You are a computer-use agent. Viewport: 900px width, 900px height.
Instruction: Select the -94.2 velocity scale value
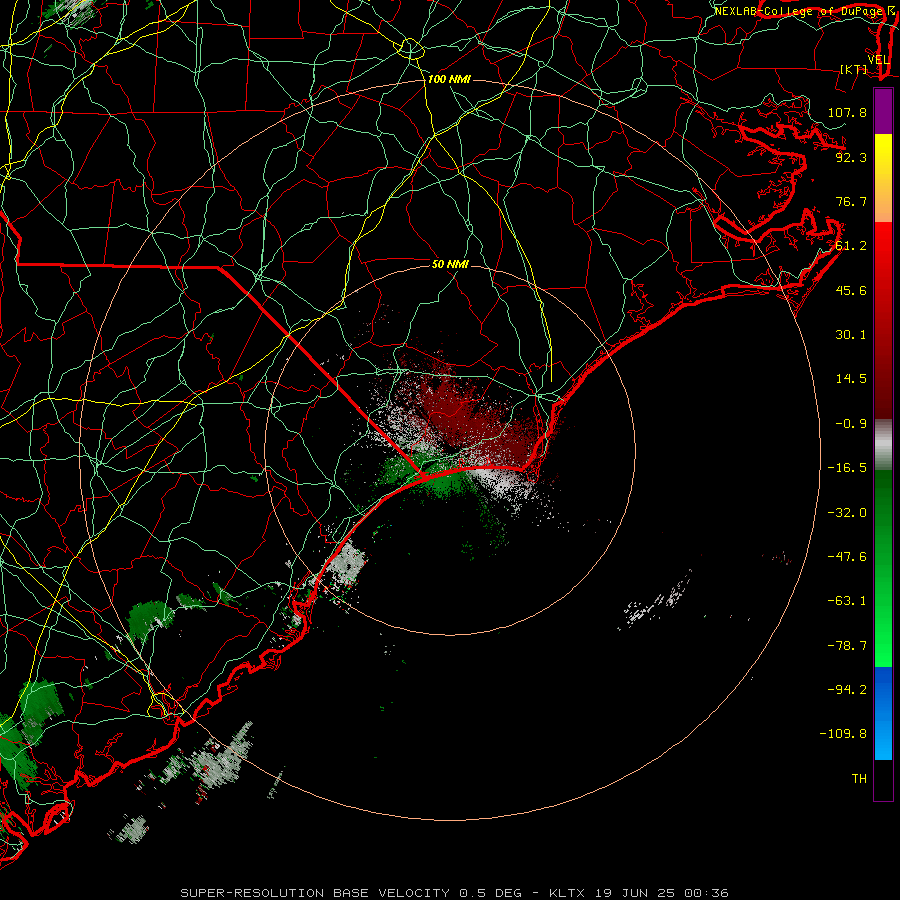coord(847,689)
